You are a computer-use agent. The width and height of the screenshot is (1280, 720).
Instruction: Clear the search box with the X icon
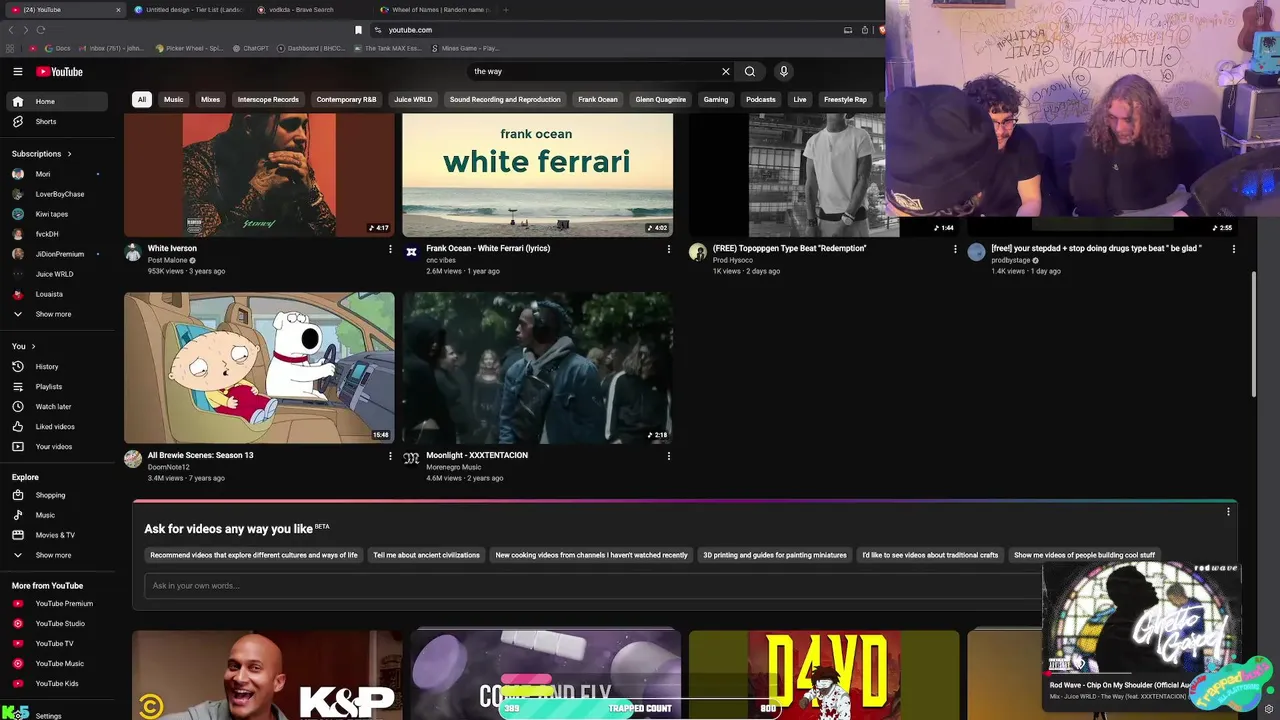tap(726, 71)
